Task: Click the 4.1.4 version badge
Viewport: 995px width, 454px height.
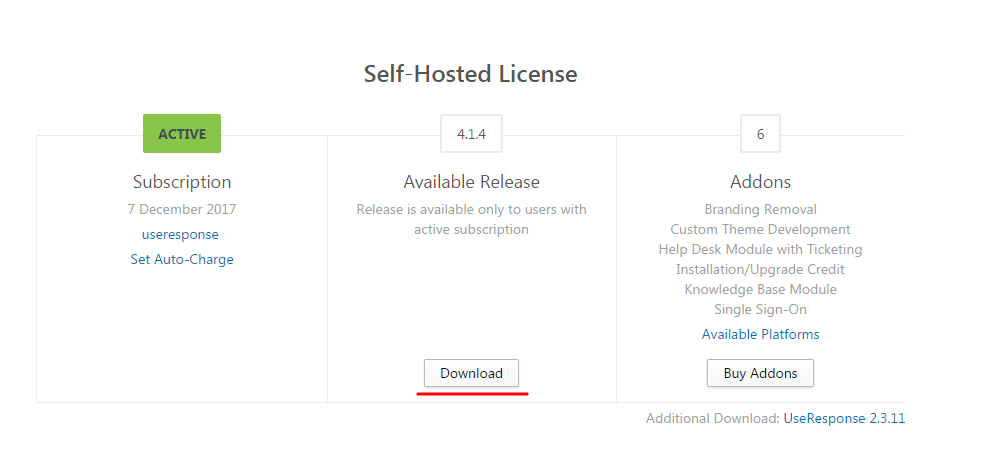Action: point(471,134)
